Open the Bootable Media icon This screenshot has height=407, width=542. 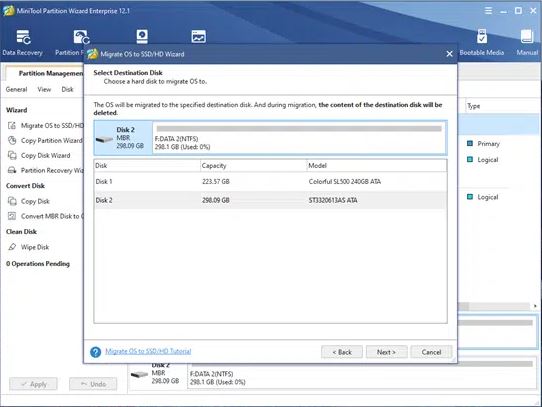coord(482,36)
